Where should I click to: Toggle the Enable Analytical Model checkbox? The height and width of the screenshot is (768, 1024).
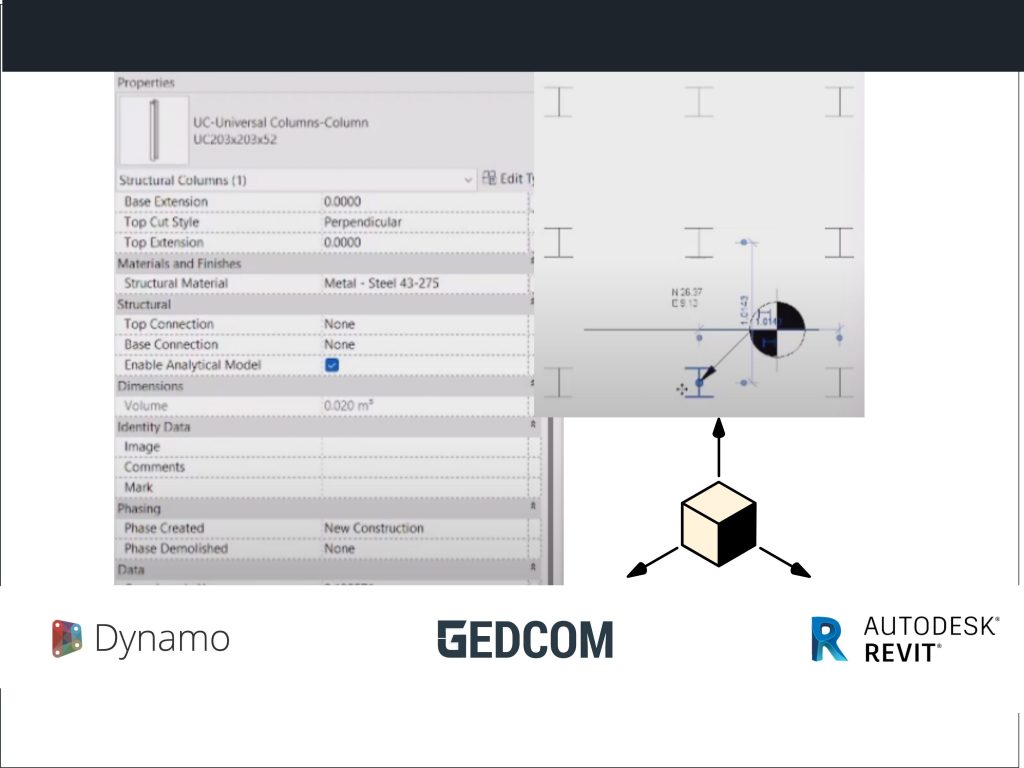click(x=333, y=365)
